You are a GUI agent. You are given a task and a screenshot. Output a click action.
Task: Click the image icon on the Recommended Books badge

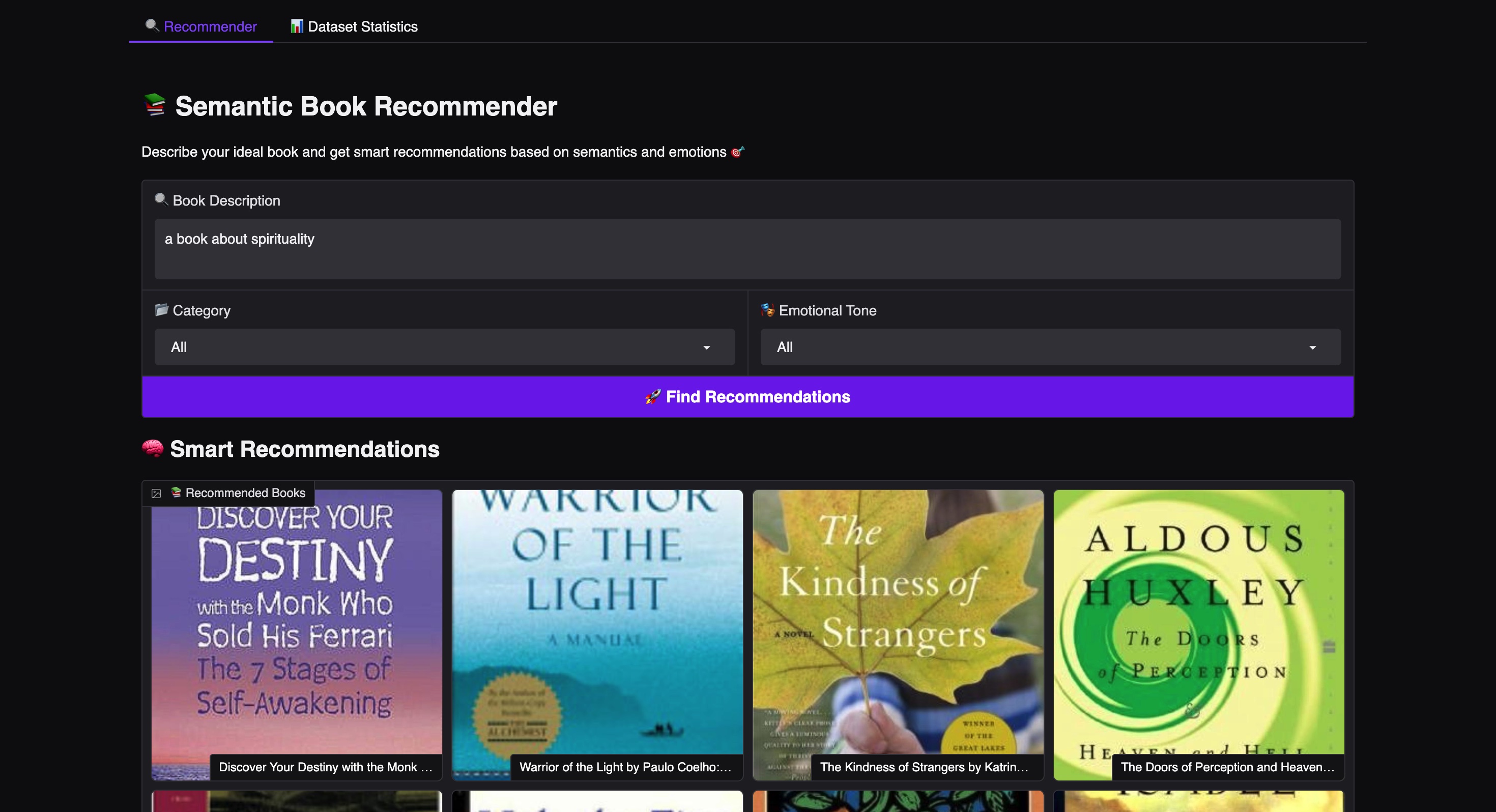[x=156, y=492]
